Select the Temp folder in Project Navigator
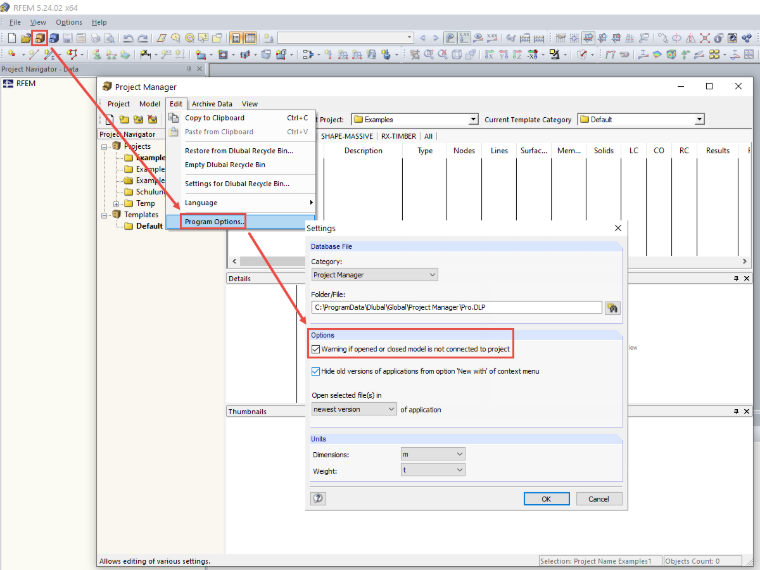 click(145, 204)
